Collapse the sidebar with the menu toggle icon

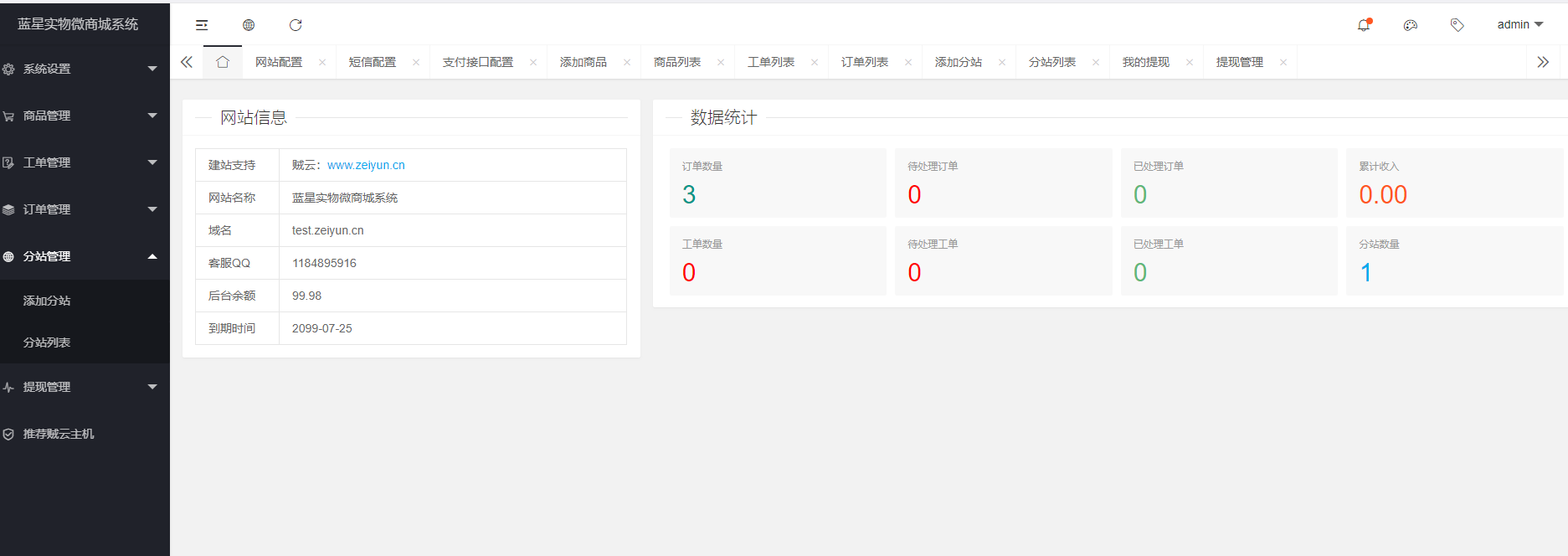(x=202, y=25)
